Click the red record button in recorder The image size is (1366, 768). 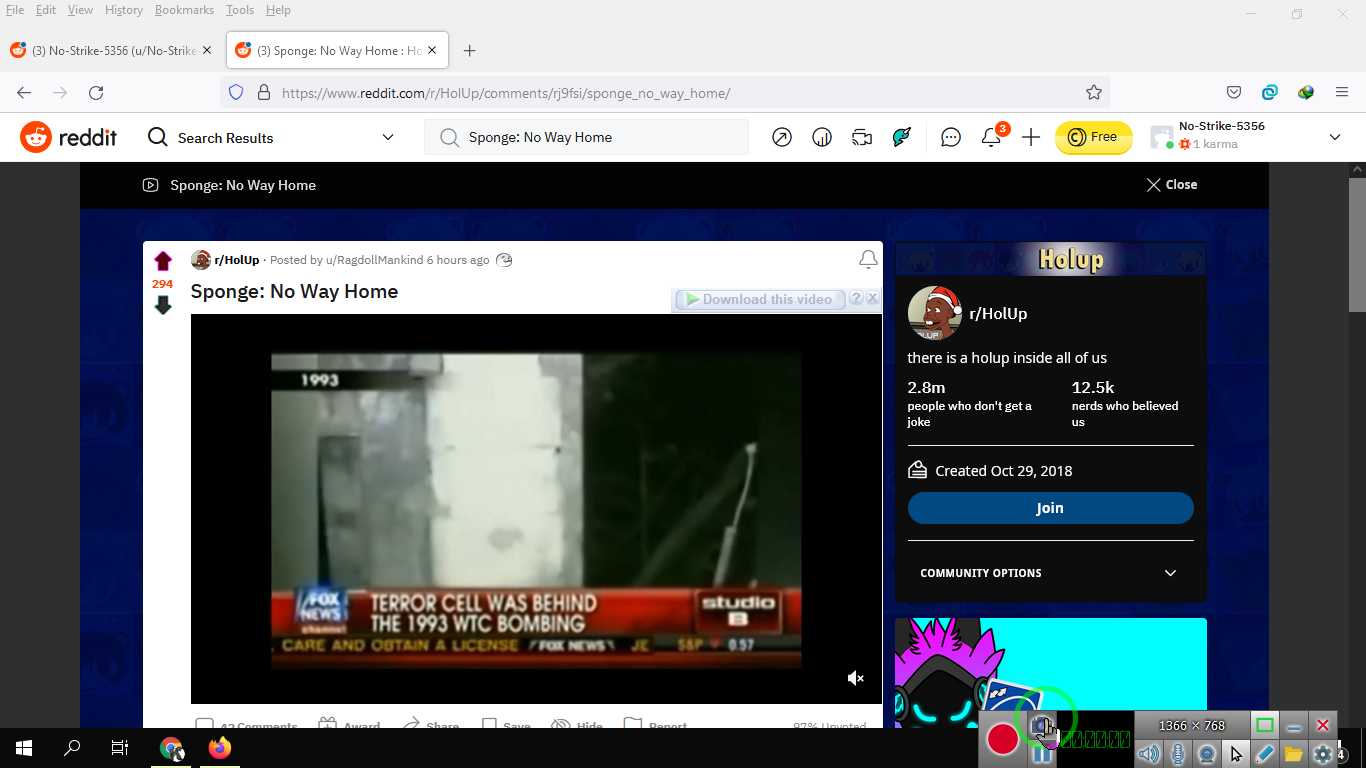[1002, 739]
